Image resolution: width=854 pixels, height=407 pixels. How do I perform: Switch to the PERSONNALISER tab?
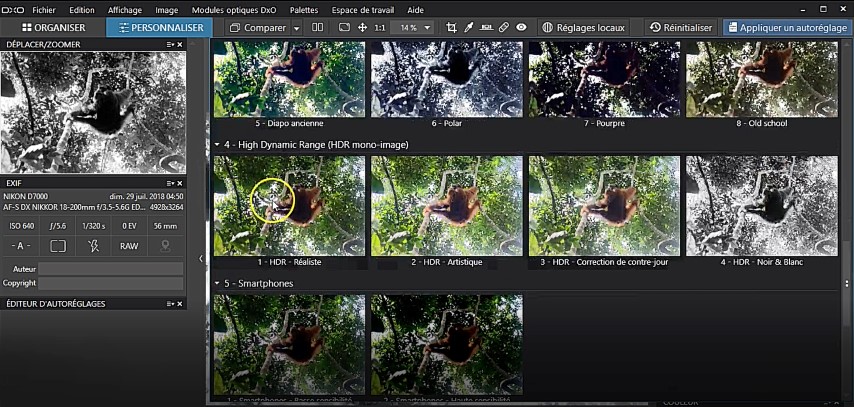[161, 28]
